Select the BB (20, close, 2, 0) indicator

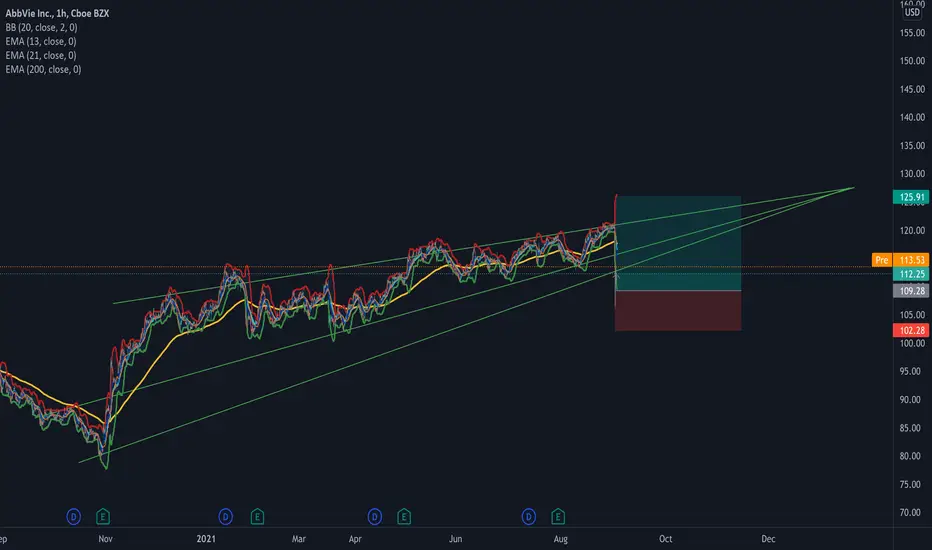(x=42, y=27)
